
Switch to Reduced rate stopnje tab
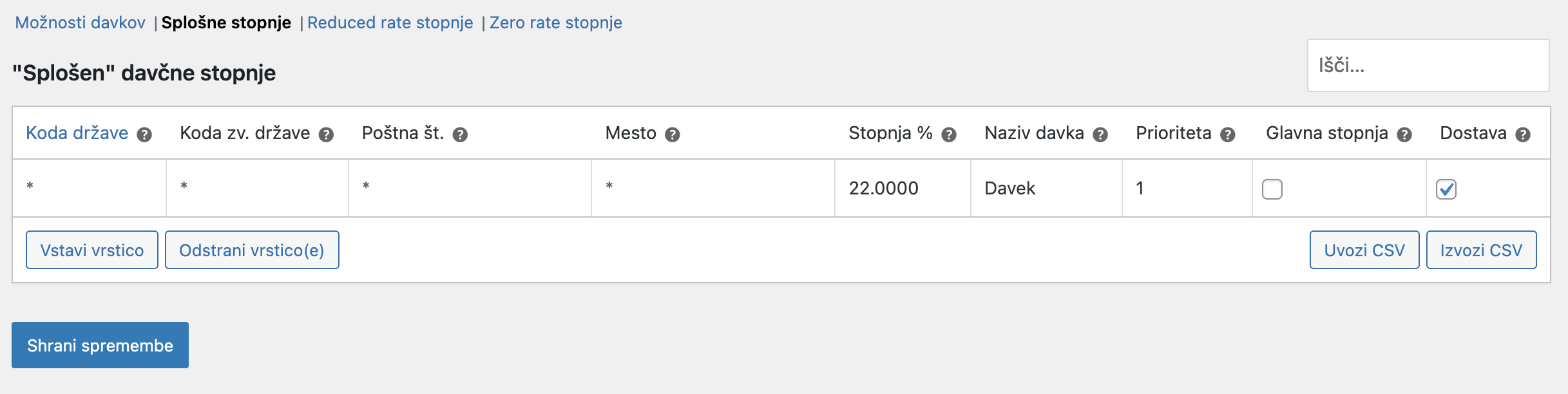click(390, 23)
